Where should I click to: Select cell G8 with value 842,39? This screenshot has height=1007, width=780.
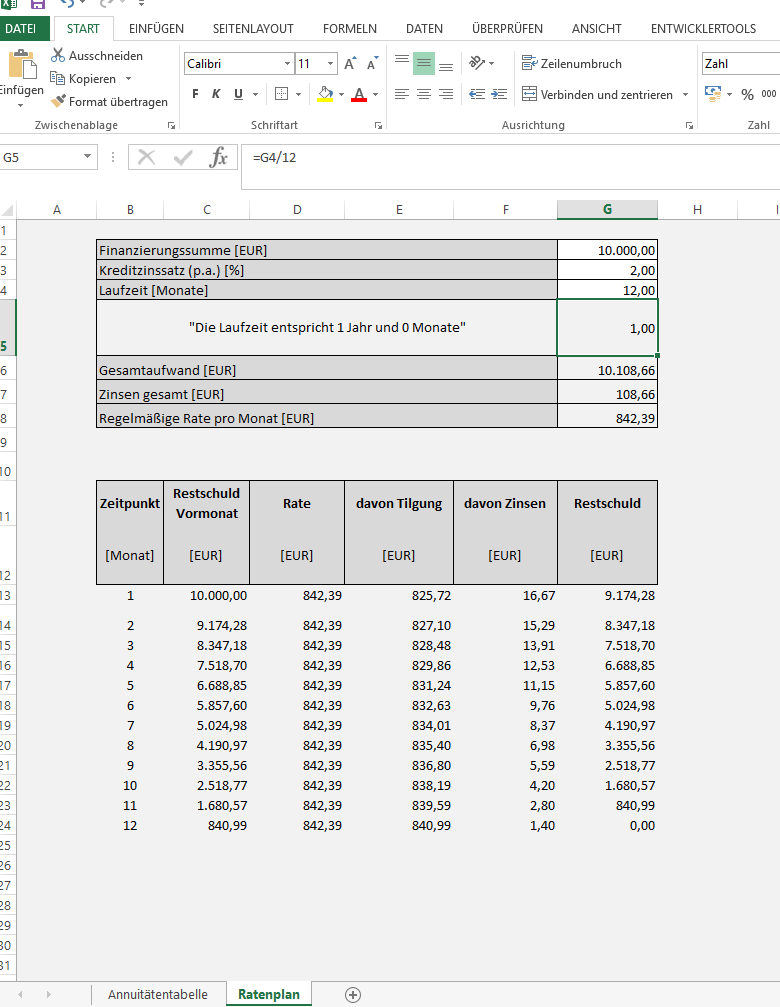[x=607, y=418]
